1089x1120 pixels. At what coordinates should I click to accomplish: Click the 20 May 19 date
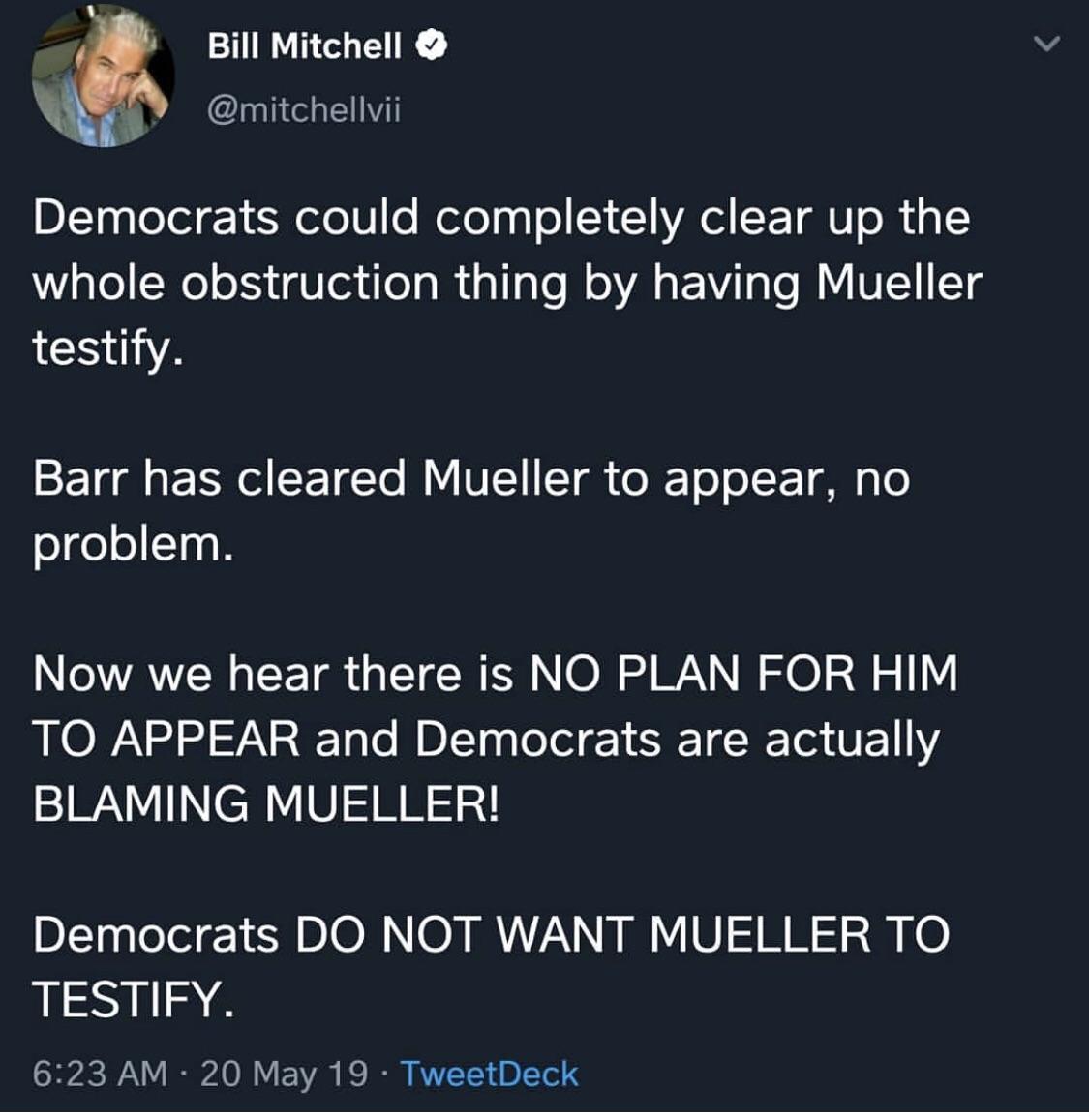tap(284, 1074)
